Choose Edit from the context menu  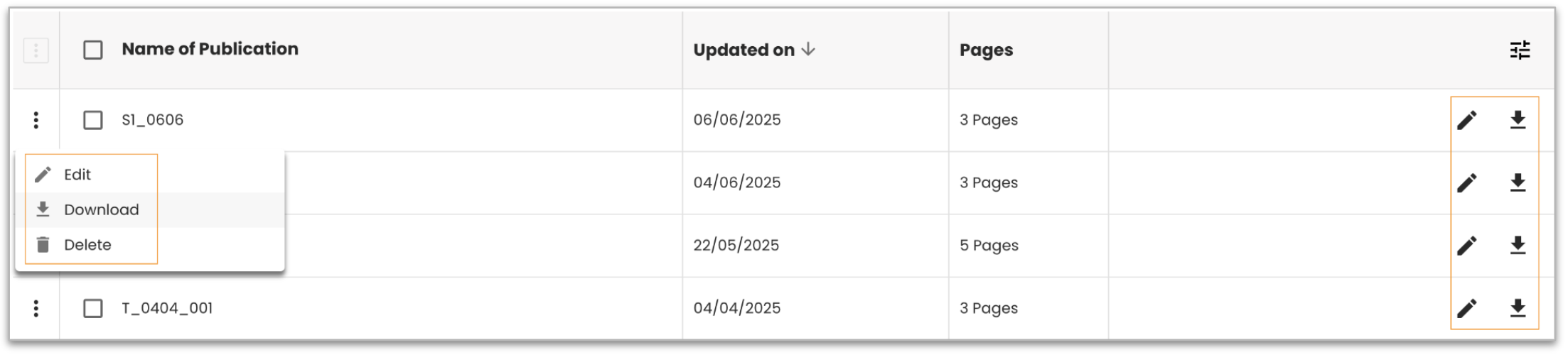(77, 175)
